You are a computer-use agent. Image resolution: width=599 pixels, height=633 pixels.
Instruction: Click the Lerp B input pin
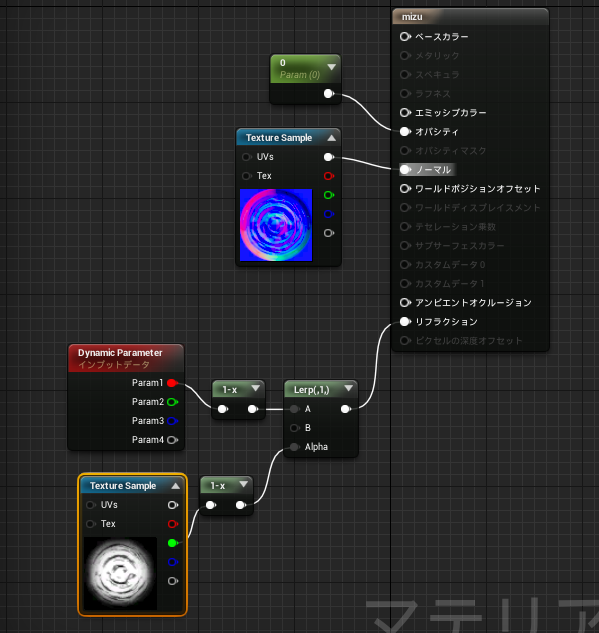[295, 428]
